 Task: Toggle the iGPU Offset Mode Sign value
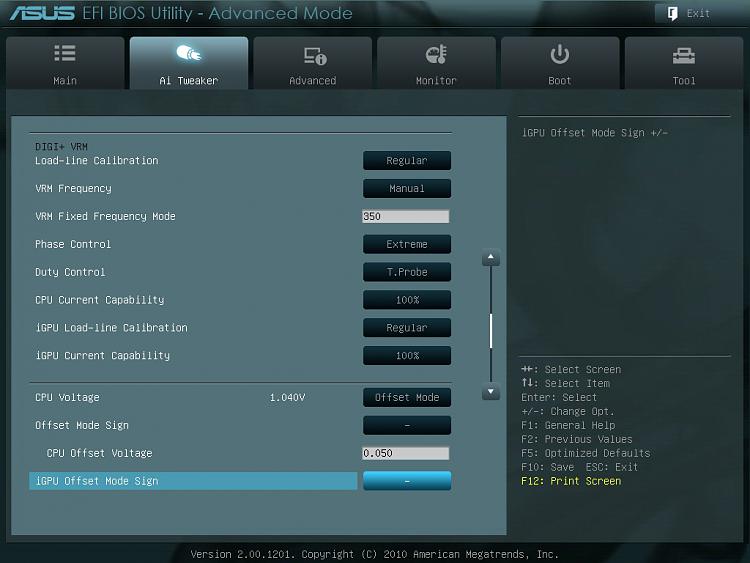[407, 481]
